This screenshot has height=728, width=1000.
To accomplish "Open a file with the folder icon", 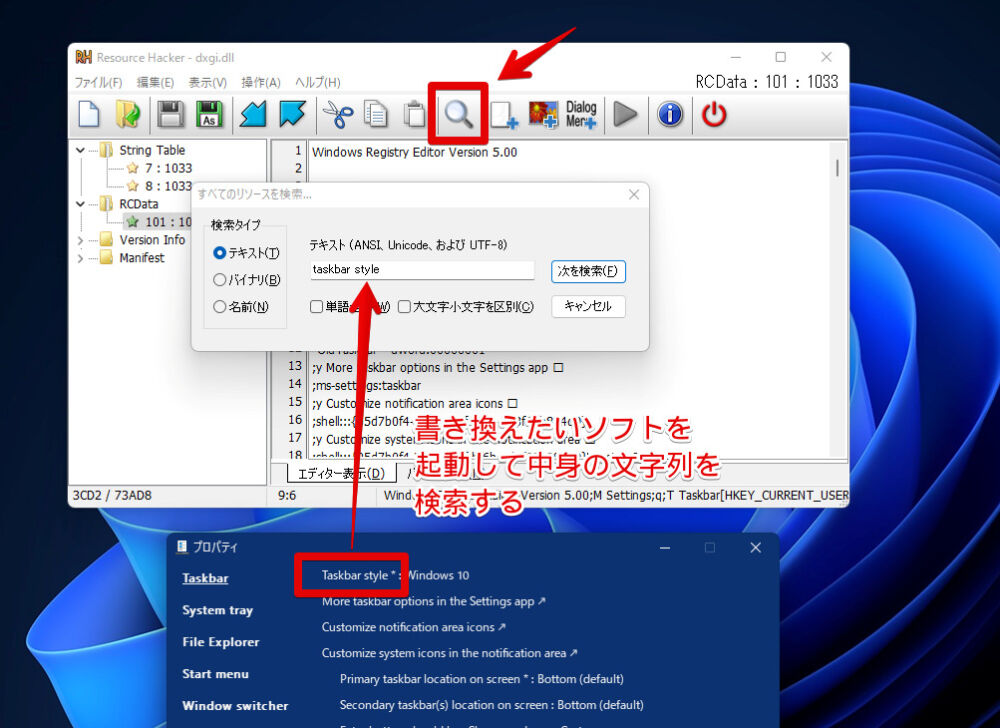I will pos(128,115).
